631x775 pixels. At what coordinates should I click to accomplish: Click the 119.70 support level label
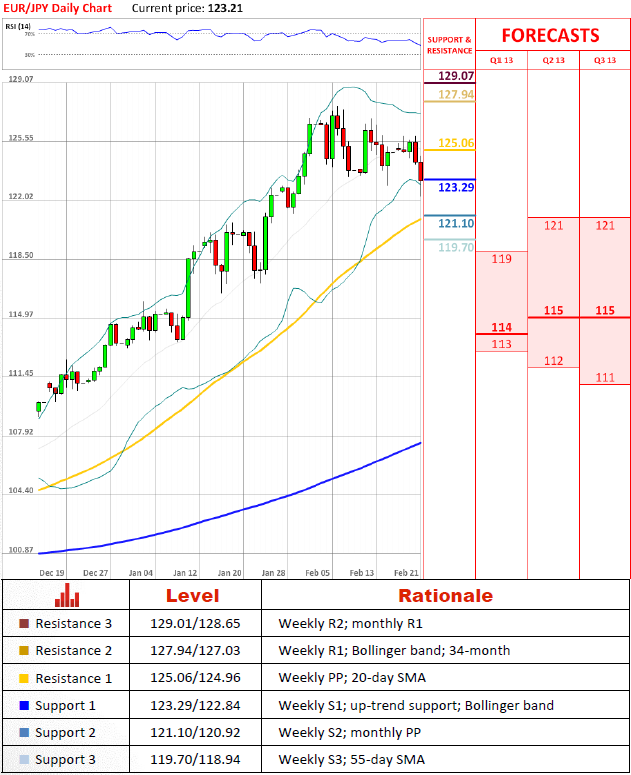456,247
